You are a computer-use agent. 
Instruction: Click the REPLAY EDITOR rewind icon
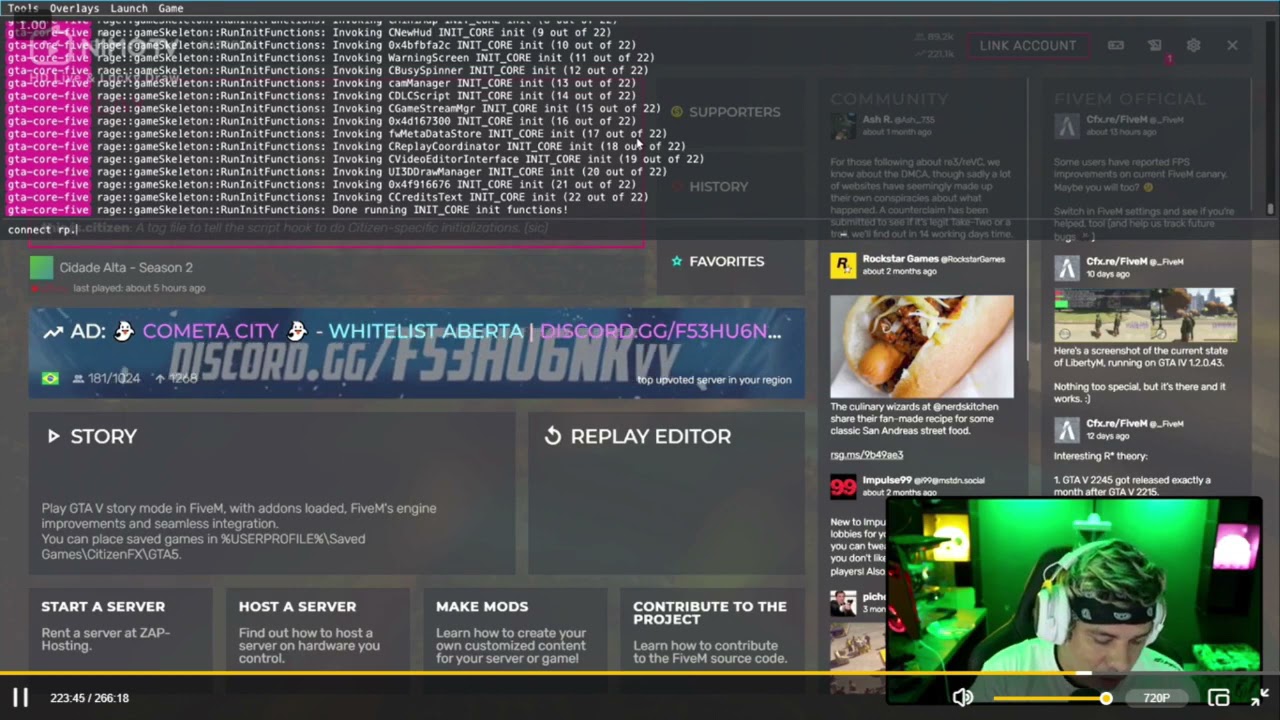[553, 436]
